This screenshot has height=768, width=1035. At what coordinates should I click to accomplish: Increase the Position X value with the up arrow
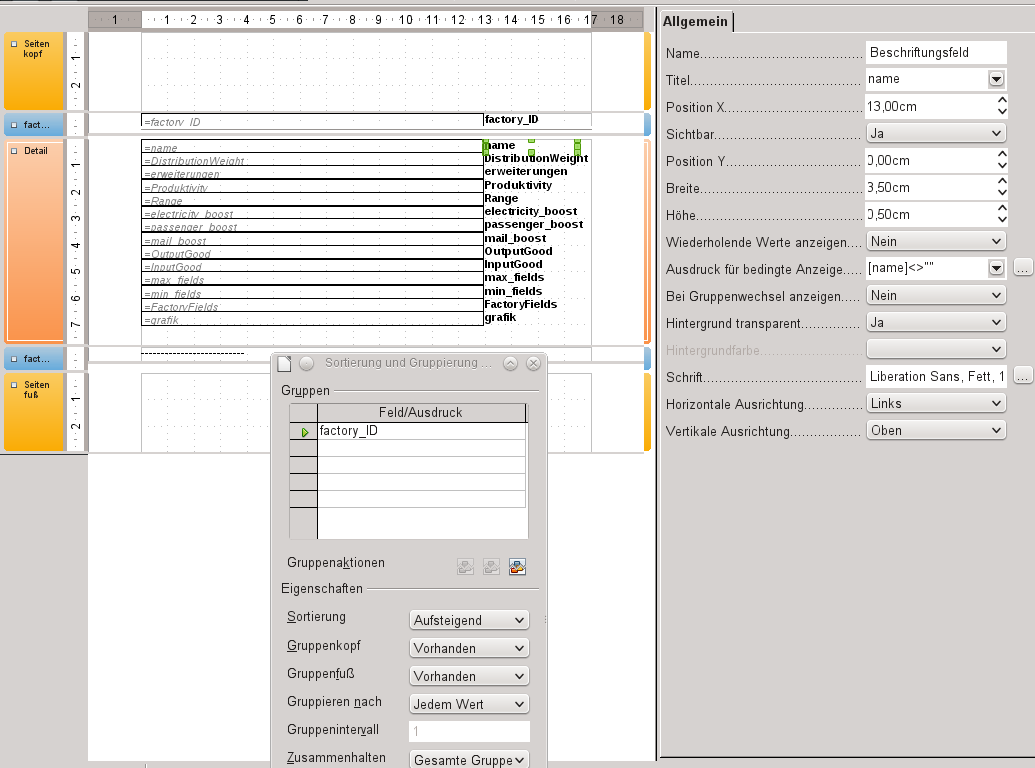(x=1002, y=100)
